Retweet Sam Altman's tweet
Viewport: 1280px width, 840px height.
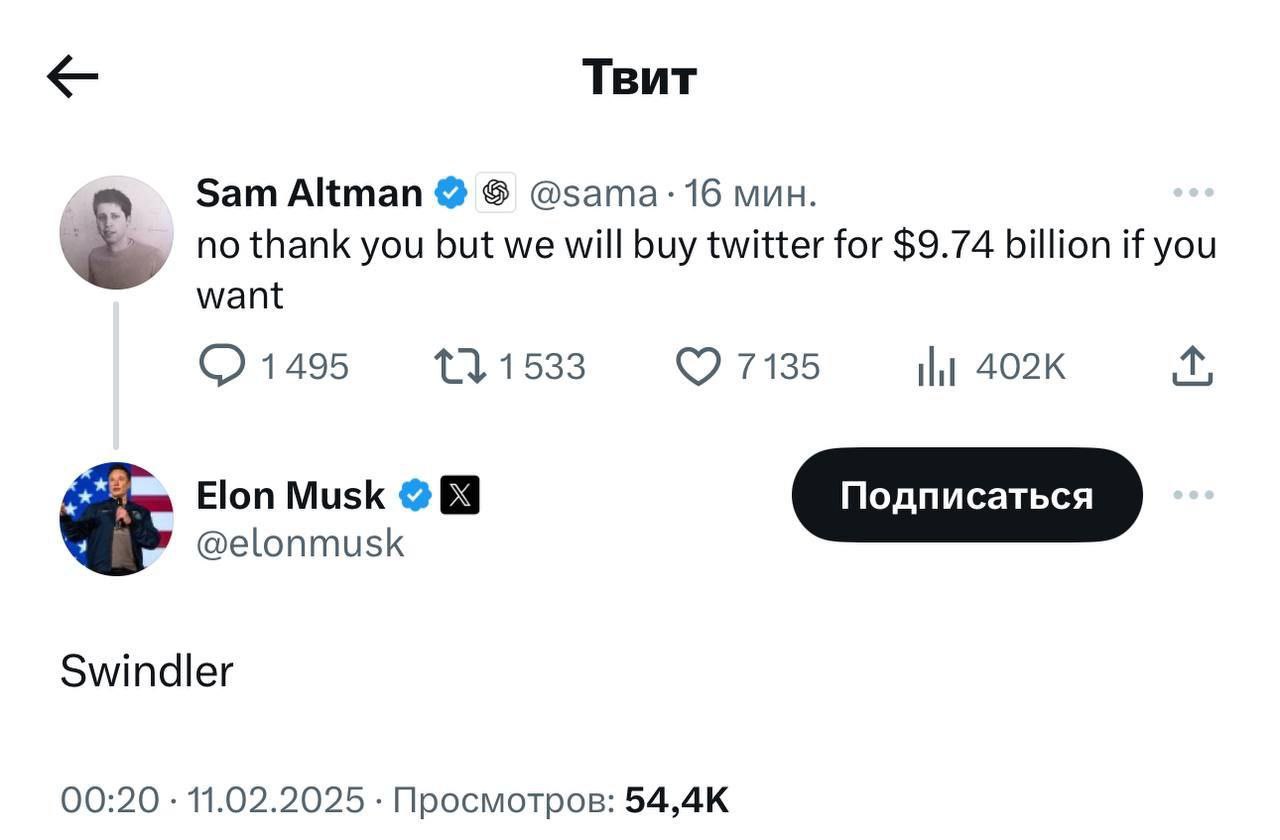(460, 367)
